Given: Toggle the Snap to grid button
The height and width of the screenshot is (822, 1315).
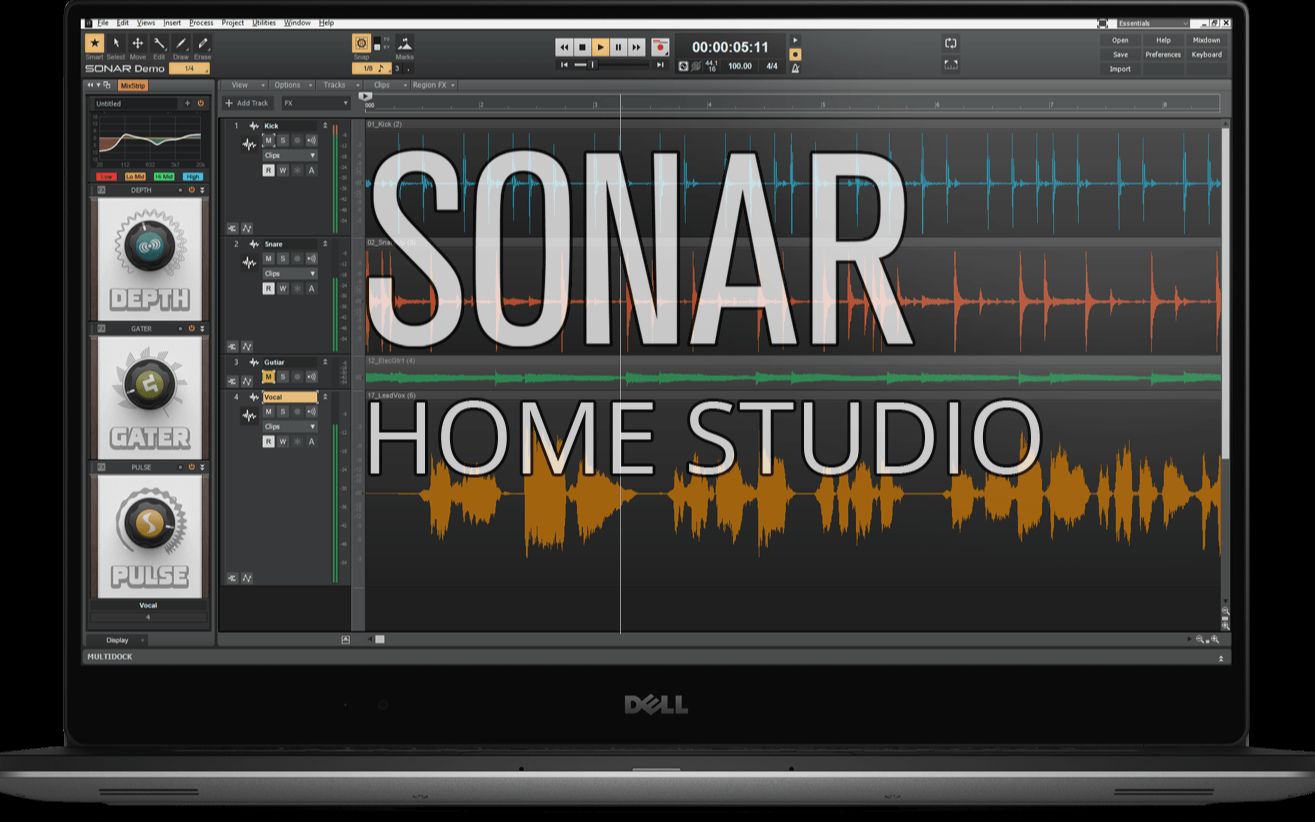Looking at the screenshot, I should 361,43.
